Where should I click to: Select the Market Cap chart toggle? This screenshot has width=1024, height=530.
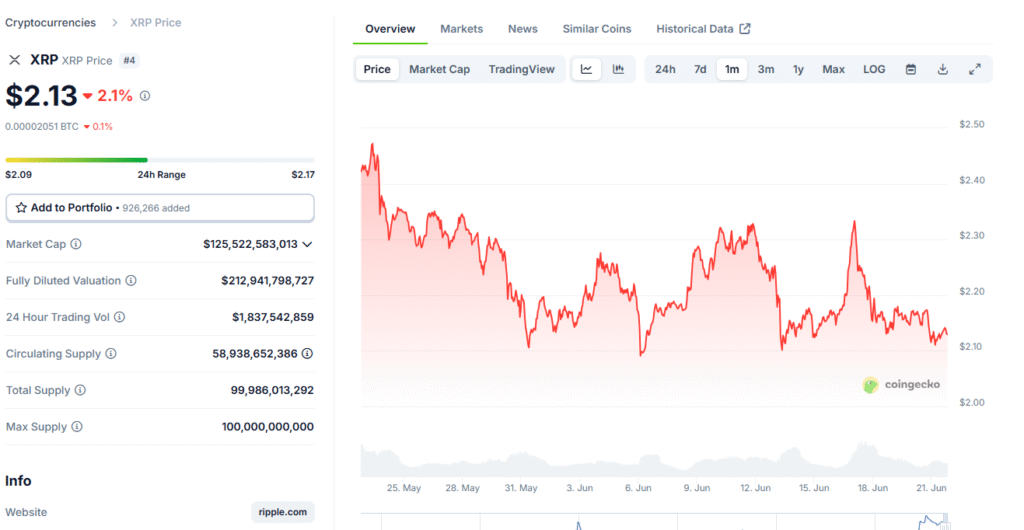coord(440,69)
